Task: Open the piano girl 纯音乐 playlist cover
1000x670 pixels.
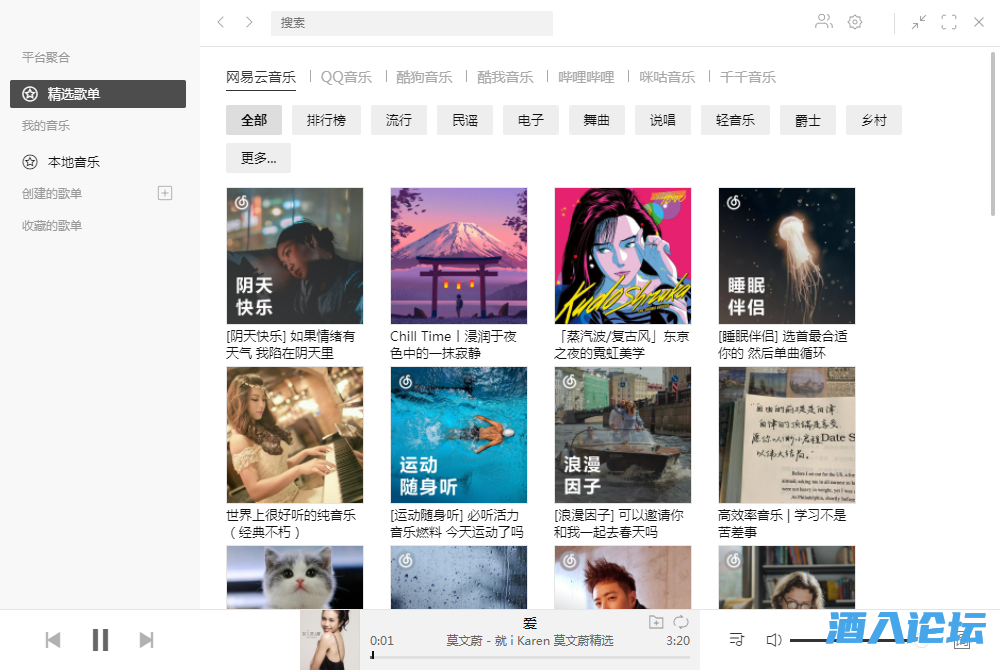Action: [295, 435]
